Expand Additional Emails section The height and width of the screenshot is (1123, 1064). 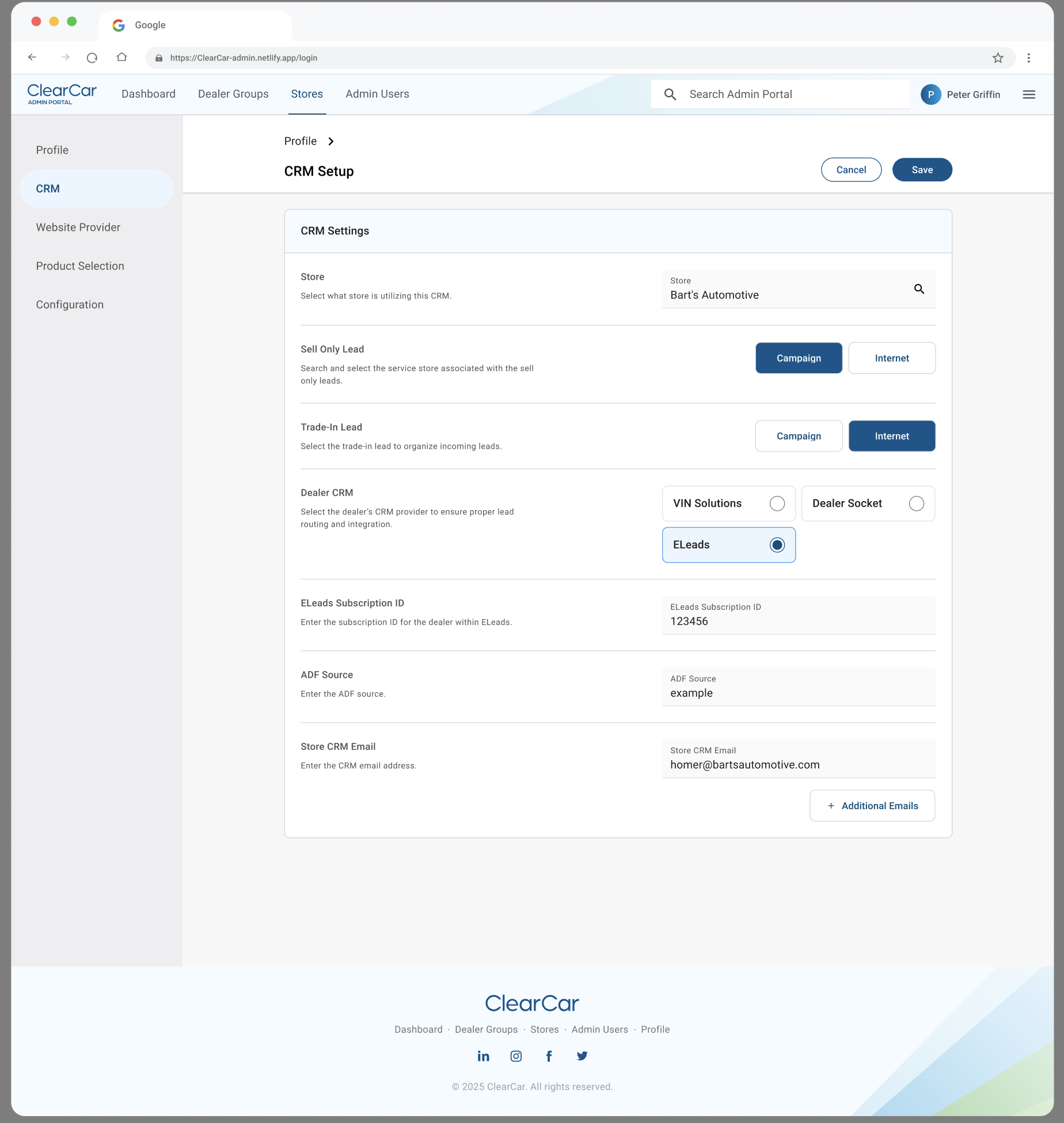pos(872,806)
